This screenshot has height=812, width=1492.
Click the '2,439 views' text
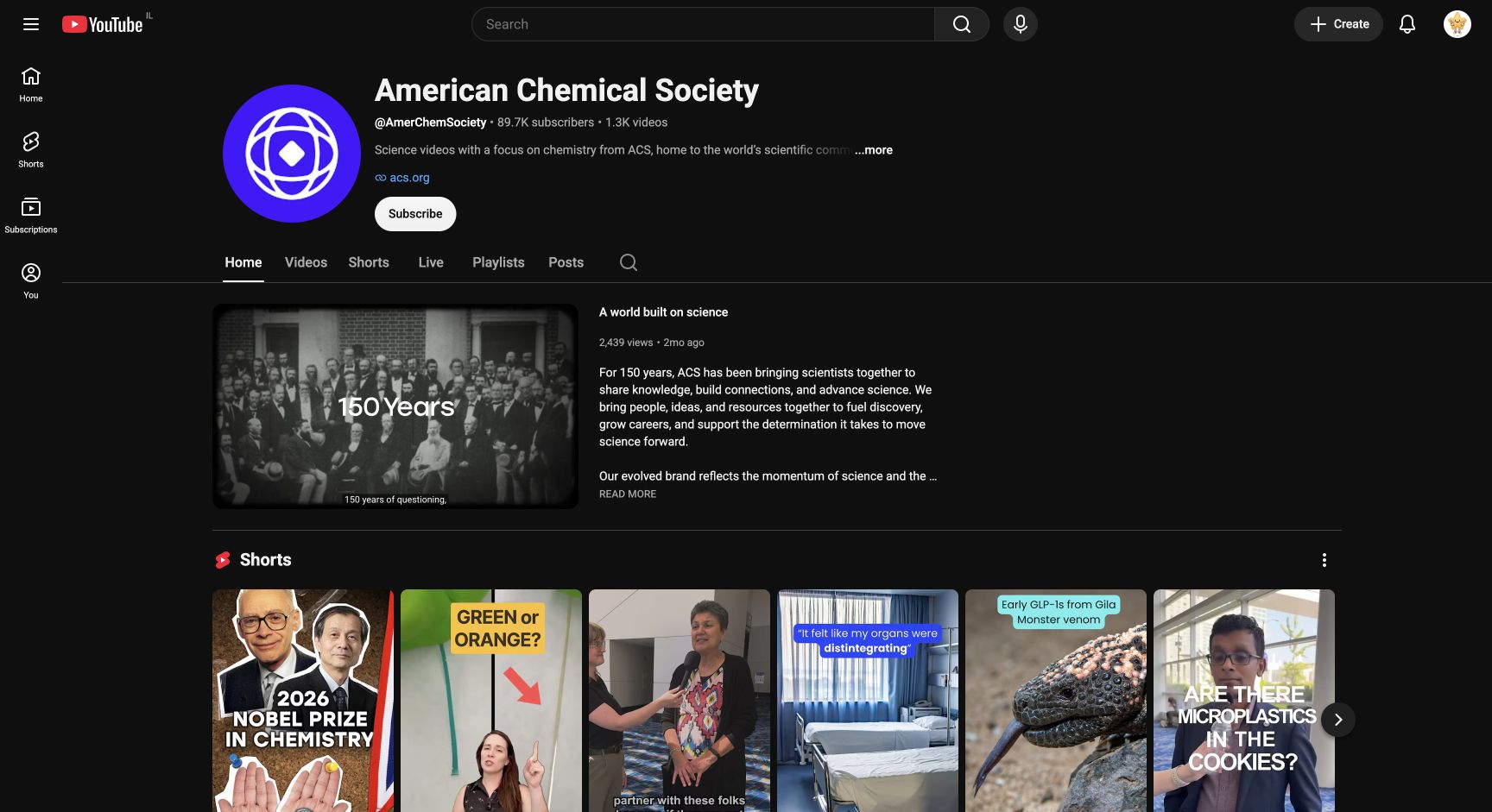pyautogui.click(x=626, y=343)
